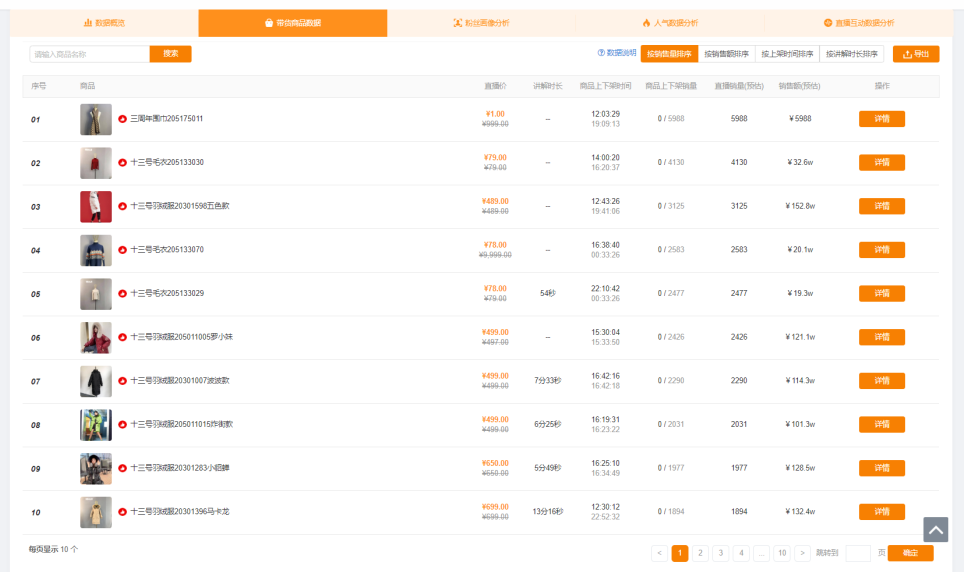Select the 带货商品数据 tab
This screenshot has height=572, width=964.
point(293,23)
